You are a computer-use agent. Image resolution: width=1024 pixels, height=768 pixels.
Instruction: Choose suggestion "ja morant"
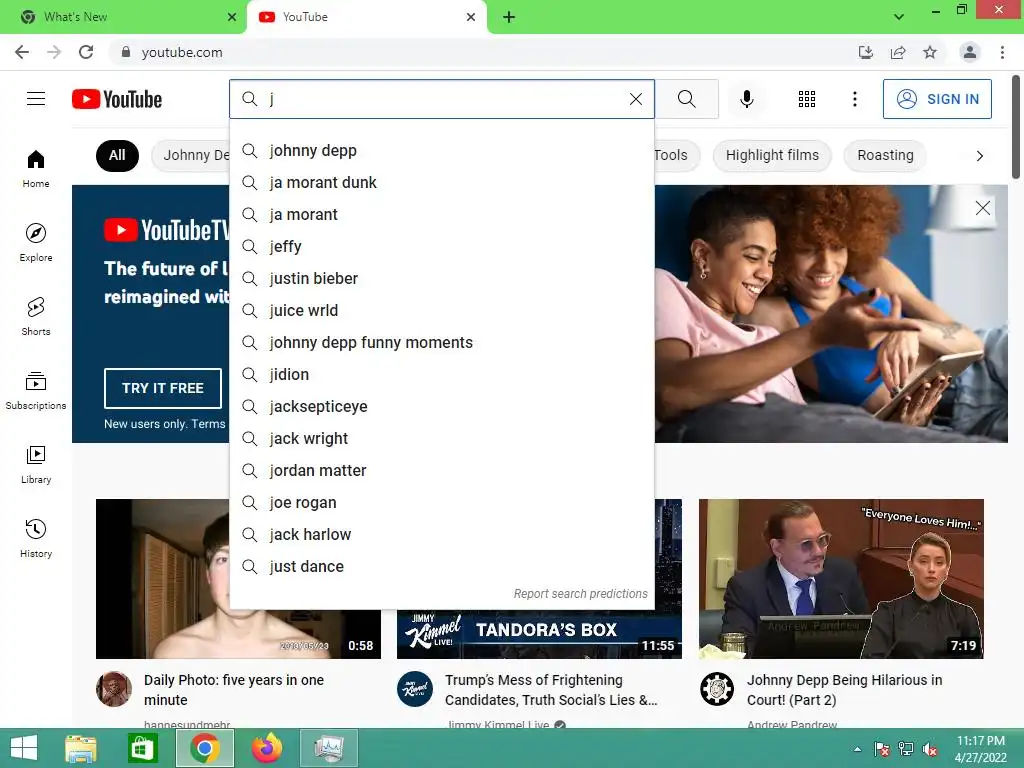(441, 215)
